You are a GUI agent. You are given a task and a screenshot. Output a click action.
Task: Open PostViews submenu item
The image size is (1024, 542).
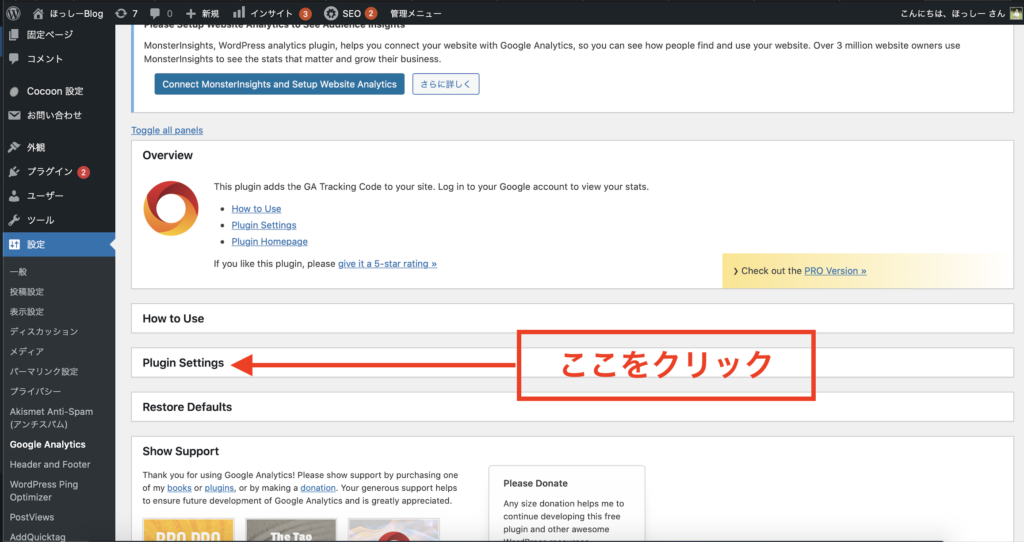click(x=32, y=517)
